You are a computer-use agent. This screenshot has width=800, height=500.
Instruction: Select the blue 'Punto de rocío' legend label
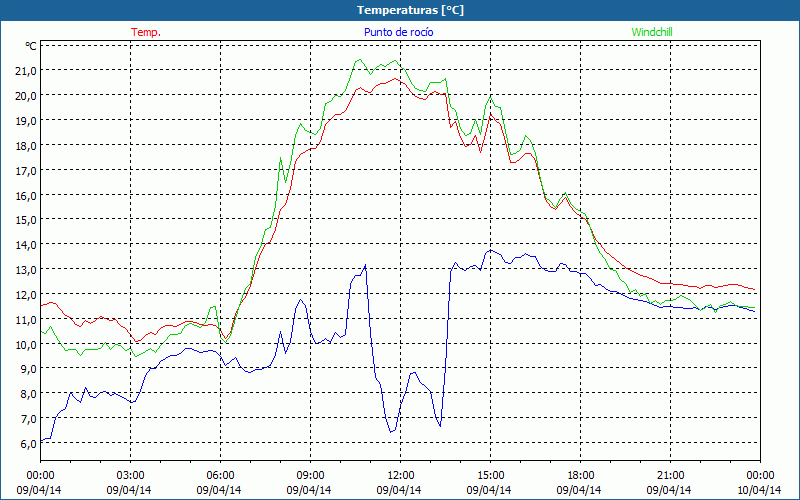[398, 32]
